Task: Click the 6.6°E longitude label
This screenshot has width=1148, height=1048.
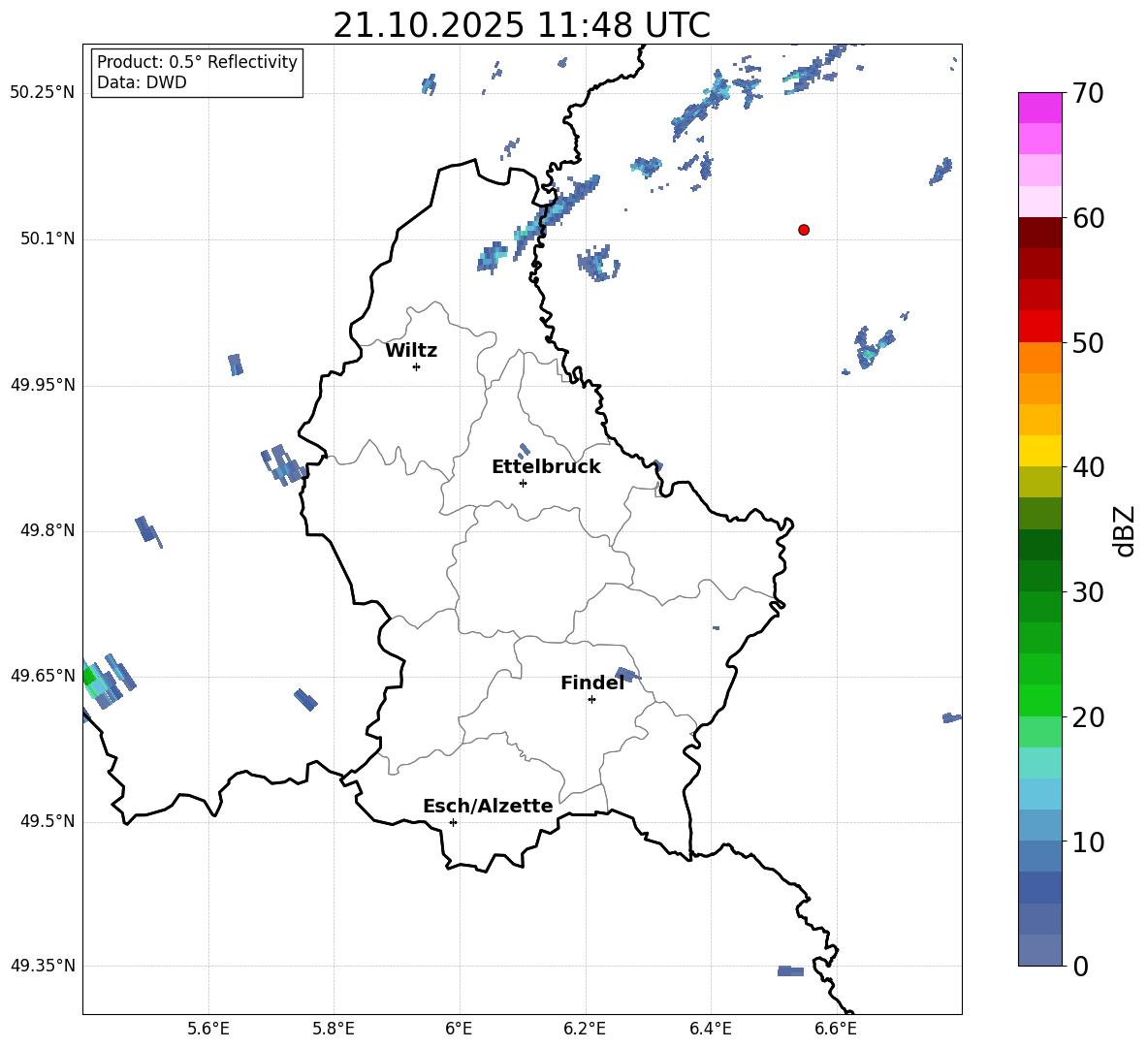Action: click(836, 1029)
